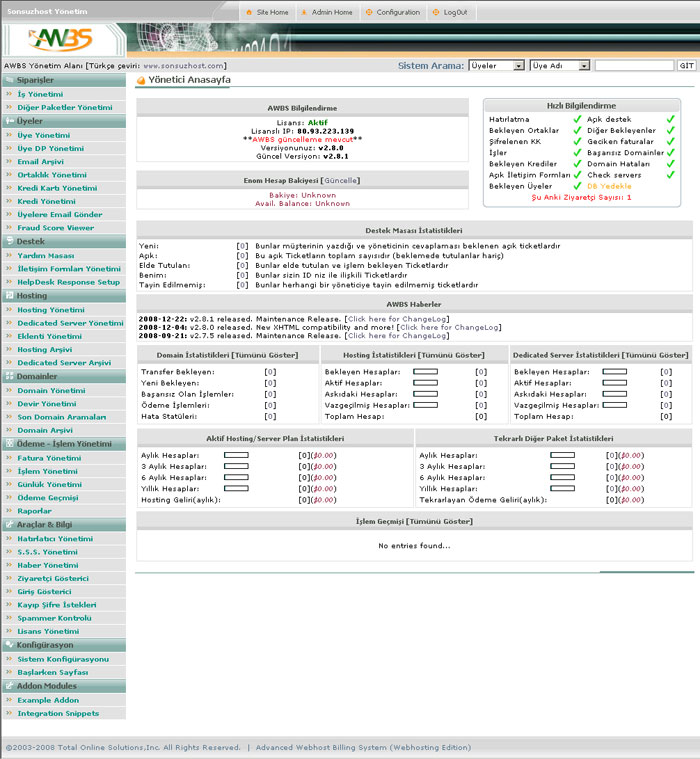
Task: Click green checkmark next to Açık destek
Action: [670, 119]
